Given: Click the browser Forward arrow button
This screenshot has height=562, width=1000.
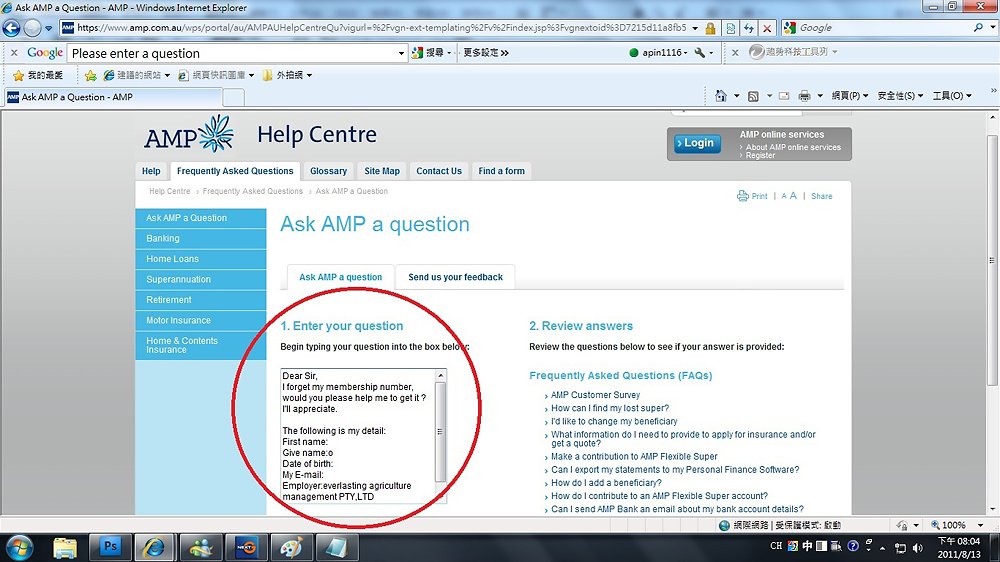Looking at the screenshot, I should click(33, 28).
